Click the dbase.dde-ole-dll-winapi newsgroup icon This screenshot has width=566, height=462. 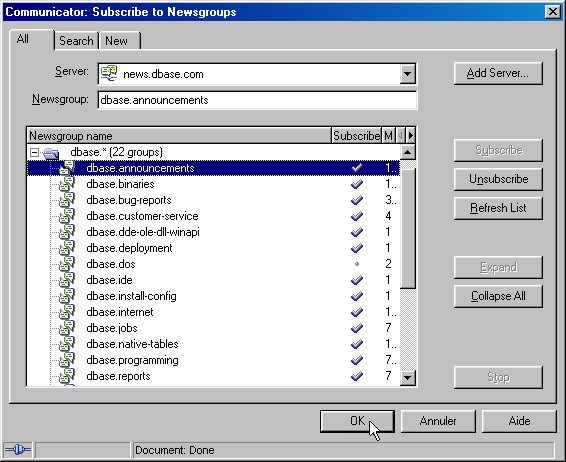coord(67,232)
